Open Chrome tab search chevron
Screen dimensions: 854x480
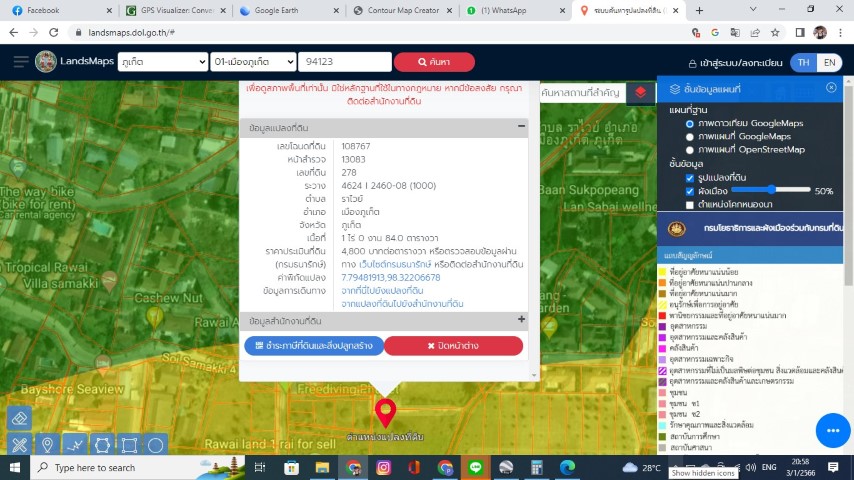pyautogui.click(x=753, y=10)
